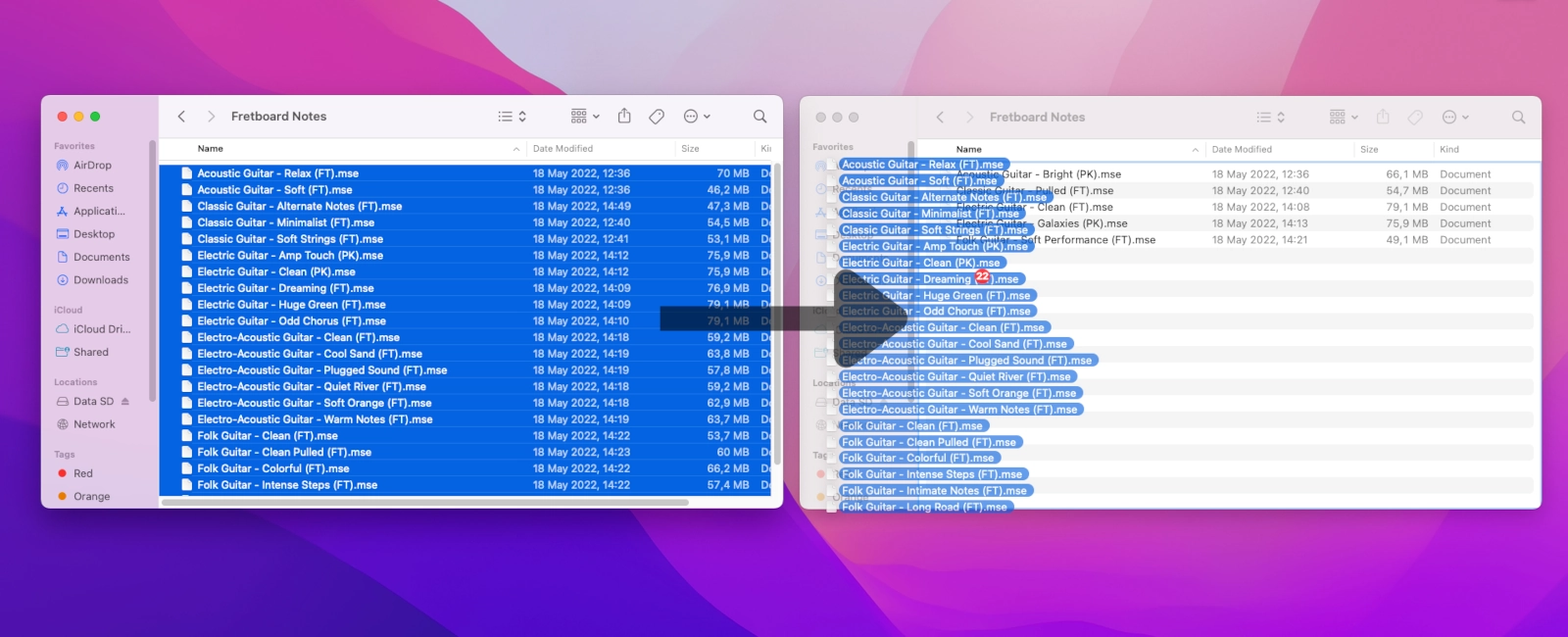Select the Orange tag in sidebar

pyautogui.click(x=91, y=497)
